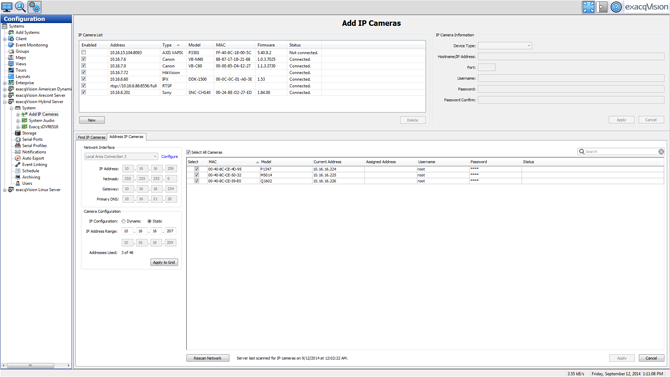The image size is (670, 377).
Task: Open Storage tree item
Action: (x=29, y=133)
